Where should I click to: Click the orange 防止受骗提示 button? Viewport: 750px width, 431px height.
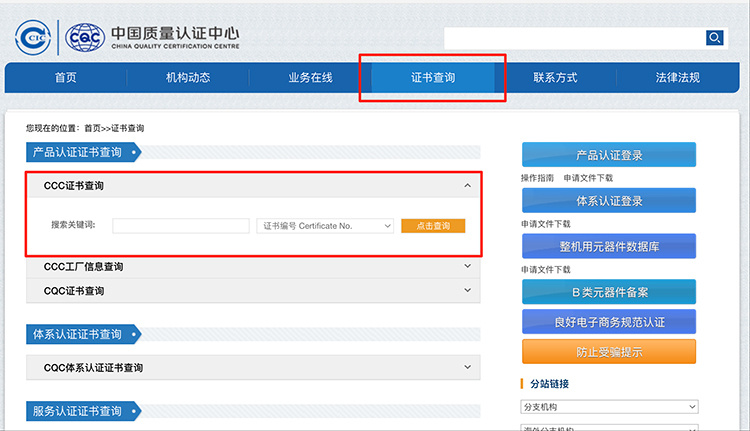609,351
